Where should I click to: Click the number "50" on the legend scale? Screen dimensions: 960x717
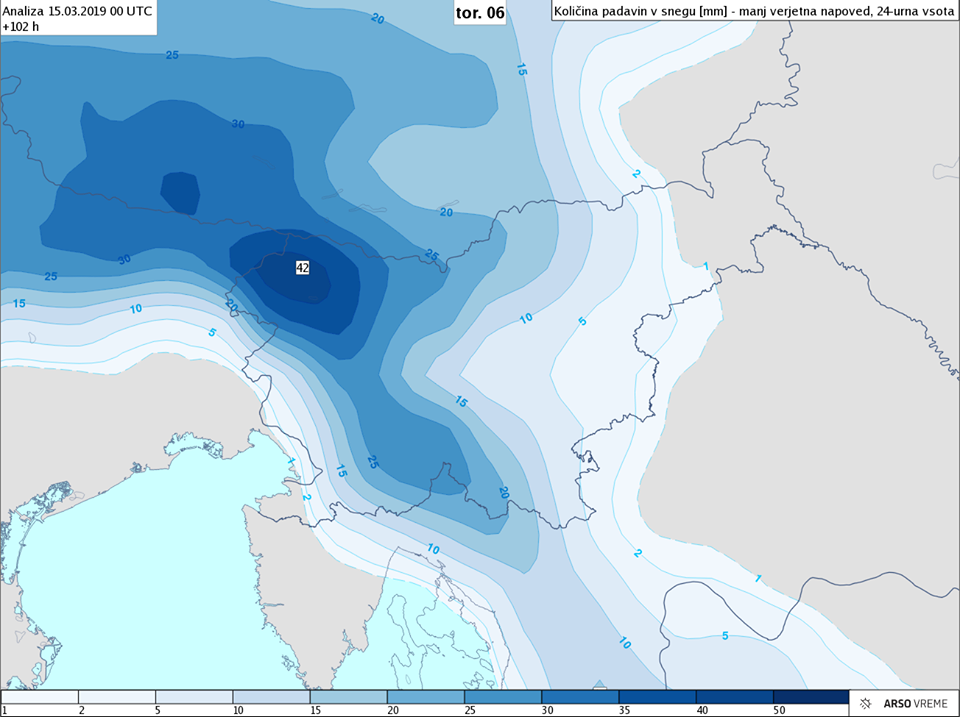click(777, 710)
